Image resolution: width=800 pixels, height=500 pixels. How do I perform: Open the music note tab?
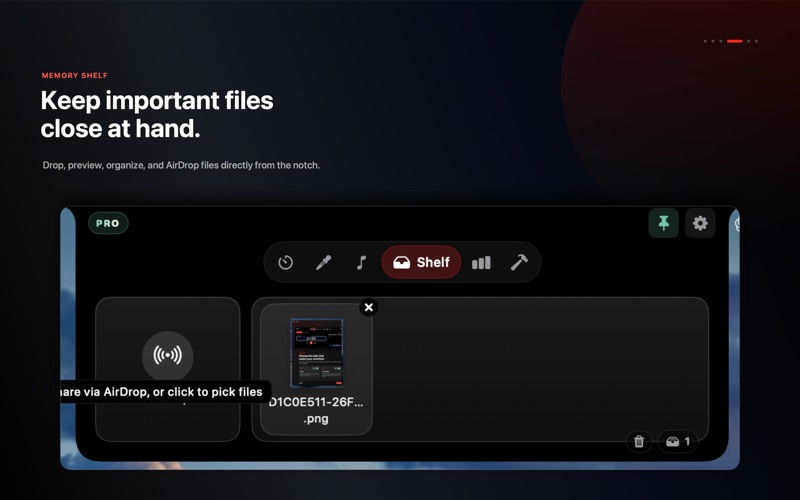[361, 262]
